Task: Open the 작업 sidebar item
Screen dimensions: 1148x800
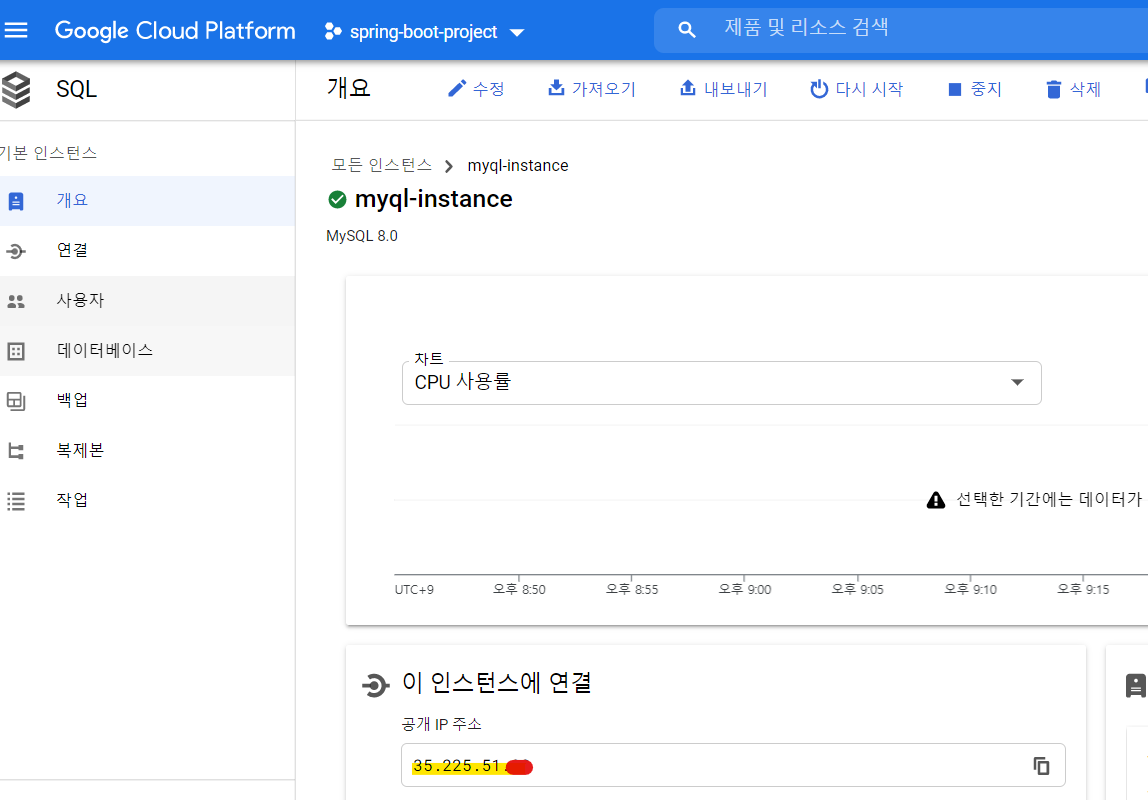Action: tap(147, 501)
